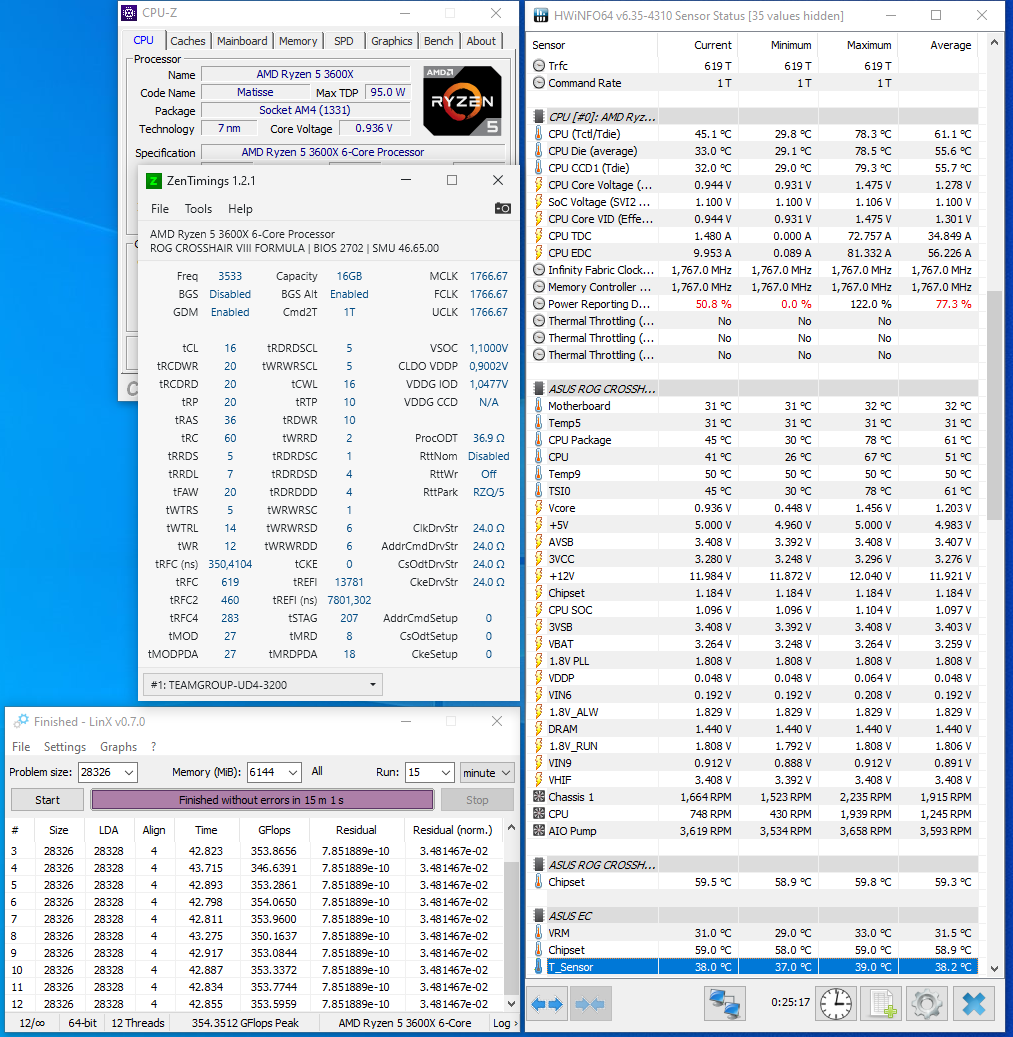
Task: Open TEAMGROUP-UD4-3200 module dropdown in ZenTimings
Action: coord(263,684)
